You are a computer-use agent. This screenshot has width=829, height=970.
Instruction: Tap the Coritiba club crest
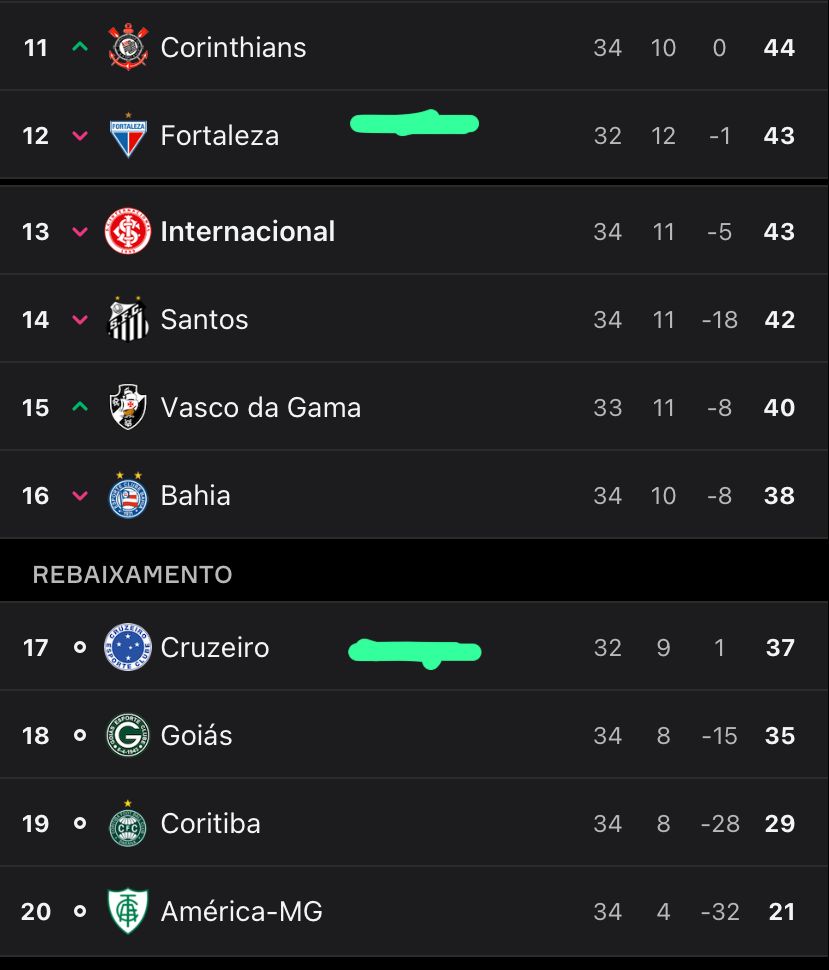(128, 823)
